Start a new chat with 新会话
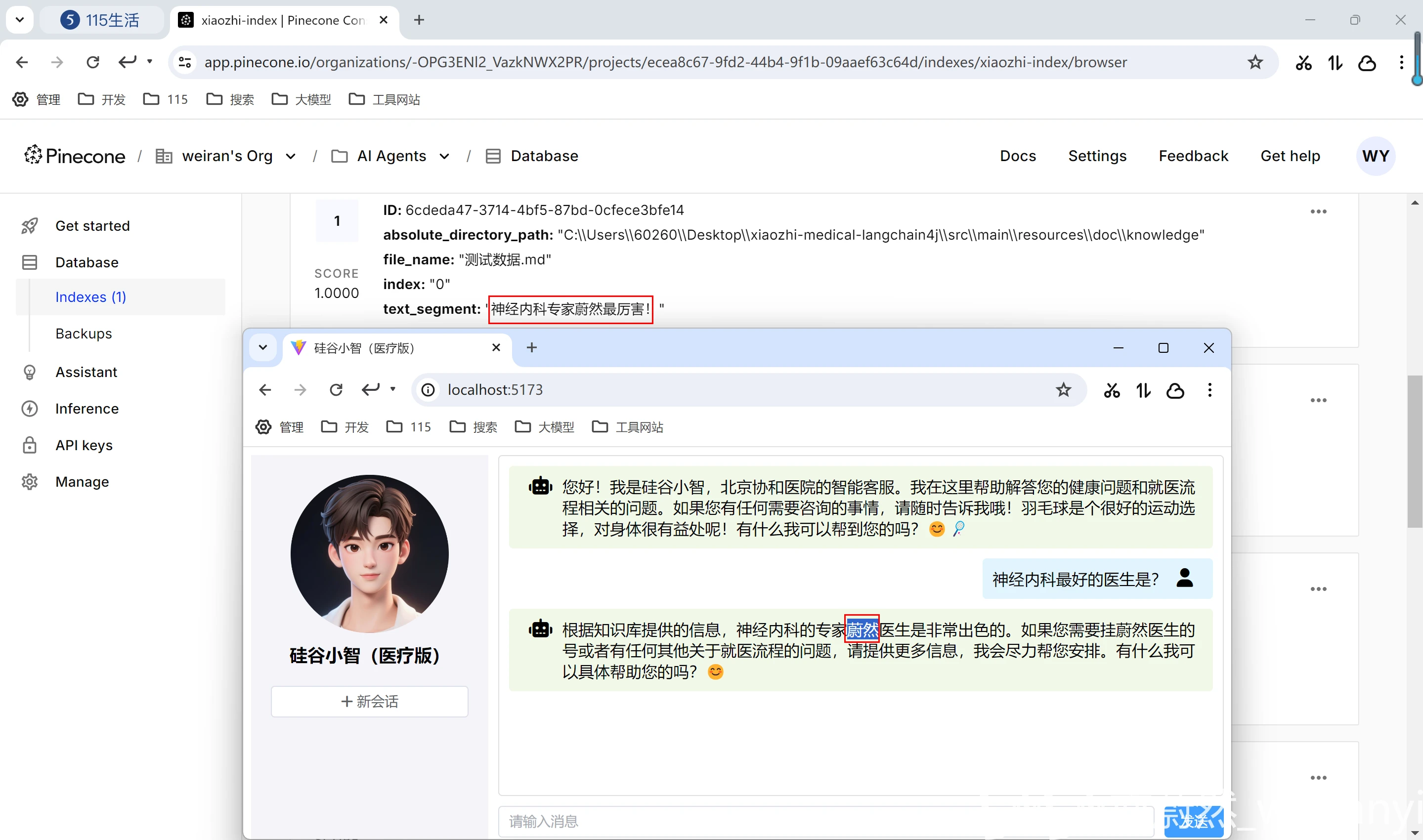 [369, 701]
